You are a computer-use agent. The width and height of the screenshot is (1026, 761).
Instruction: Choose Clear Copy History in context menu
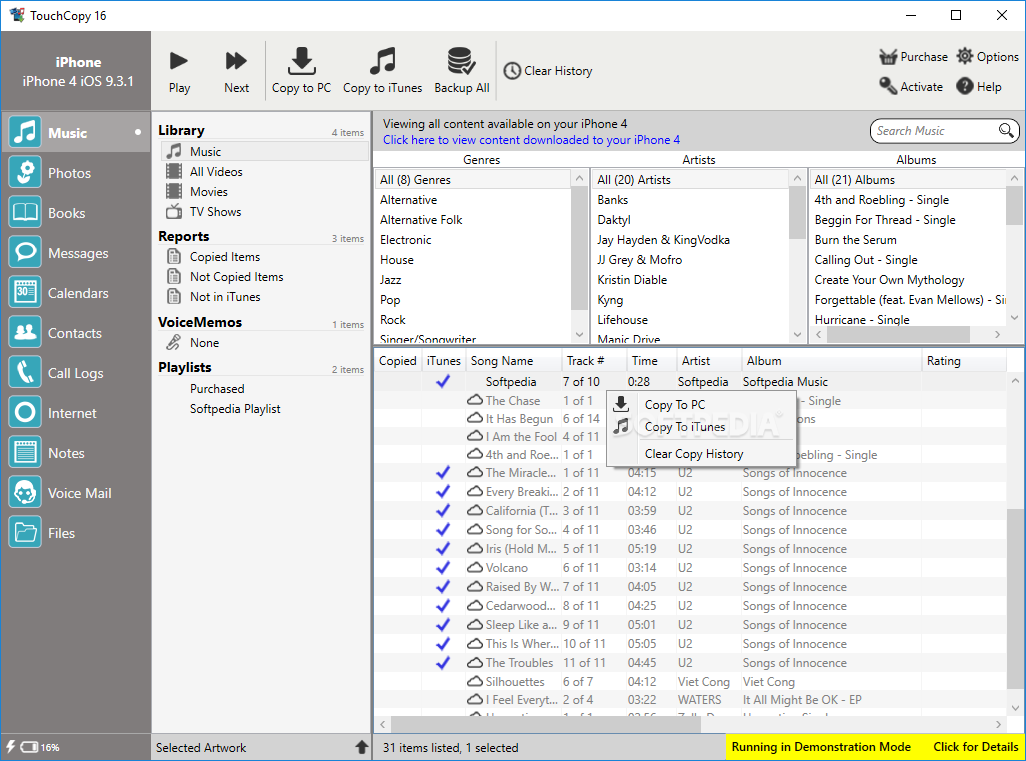pyautogui.click(x=700, y=453)
